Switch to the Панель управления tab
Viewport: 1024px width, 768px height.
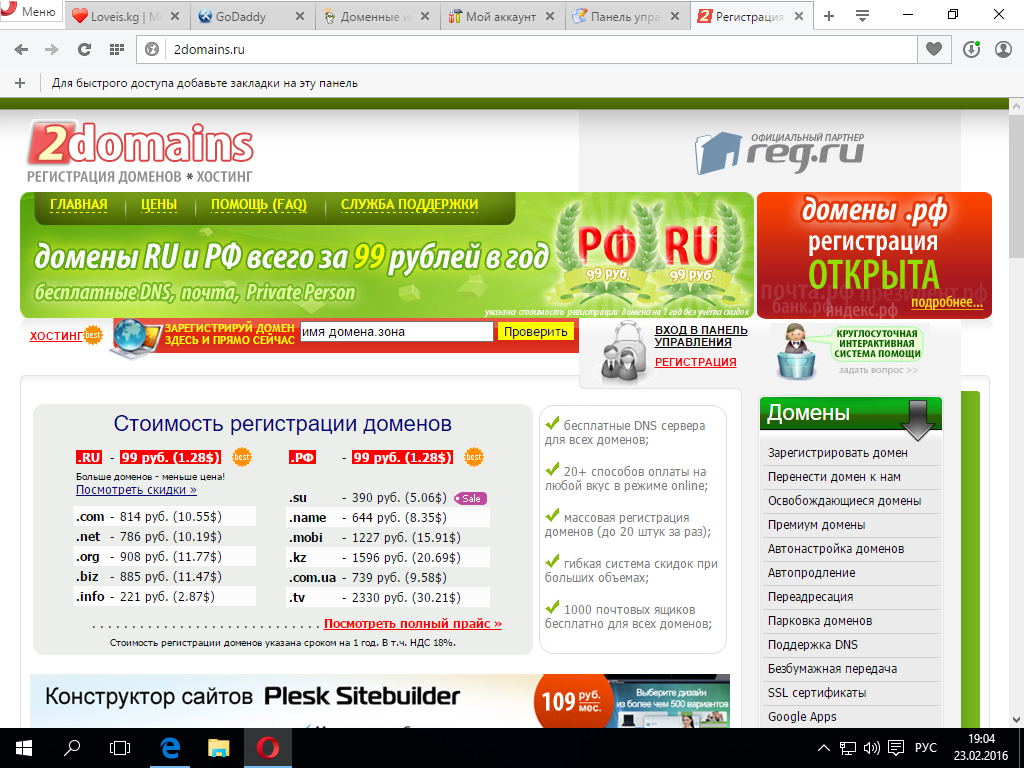pyautogui.click(x=626, y=16)
